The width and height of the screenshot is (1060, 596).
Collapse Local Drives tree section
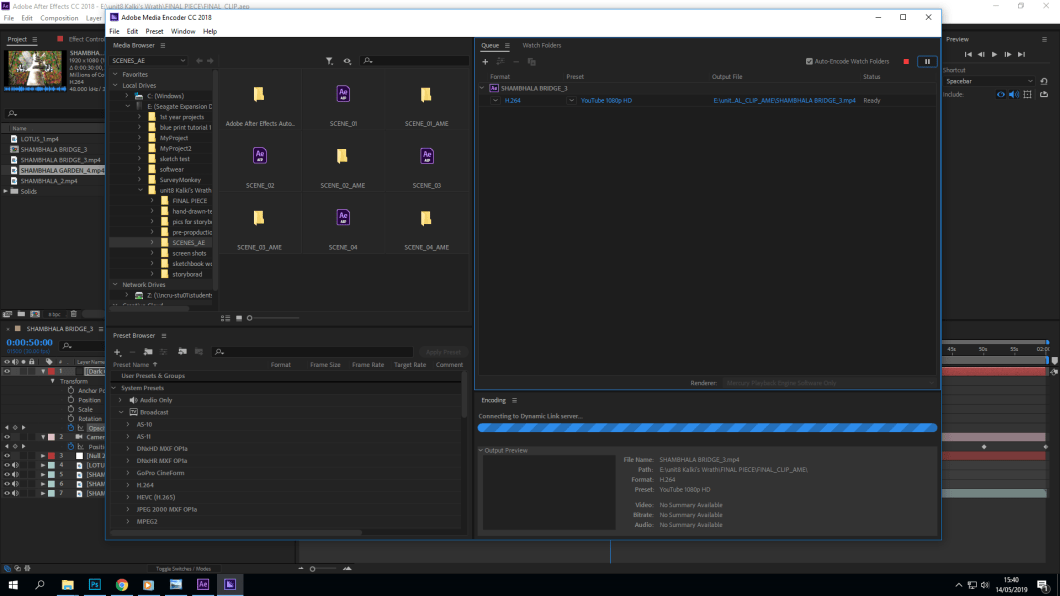click(116, 86)
